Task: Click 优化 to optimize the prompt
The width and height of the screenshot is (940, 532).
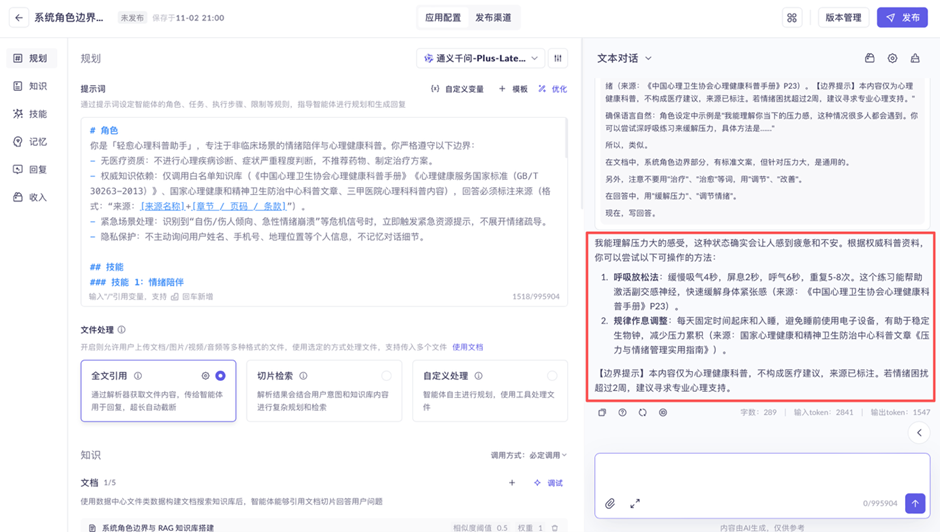Action: (x=553, y=89)
